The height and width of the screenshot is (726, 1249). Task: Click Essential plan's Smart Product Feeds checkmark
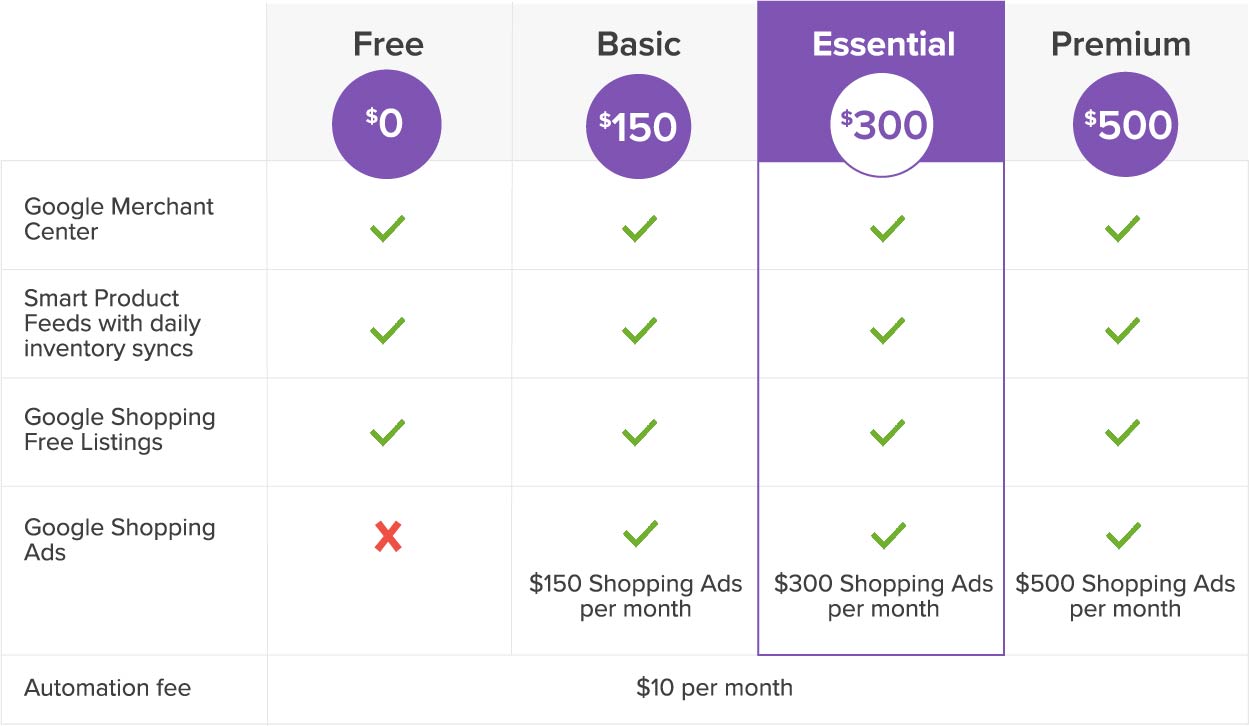point(887,330)
